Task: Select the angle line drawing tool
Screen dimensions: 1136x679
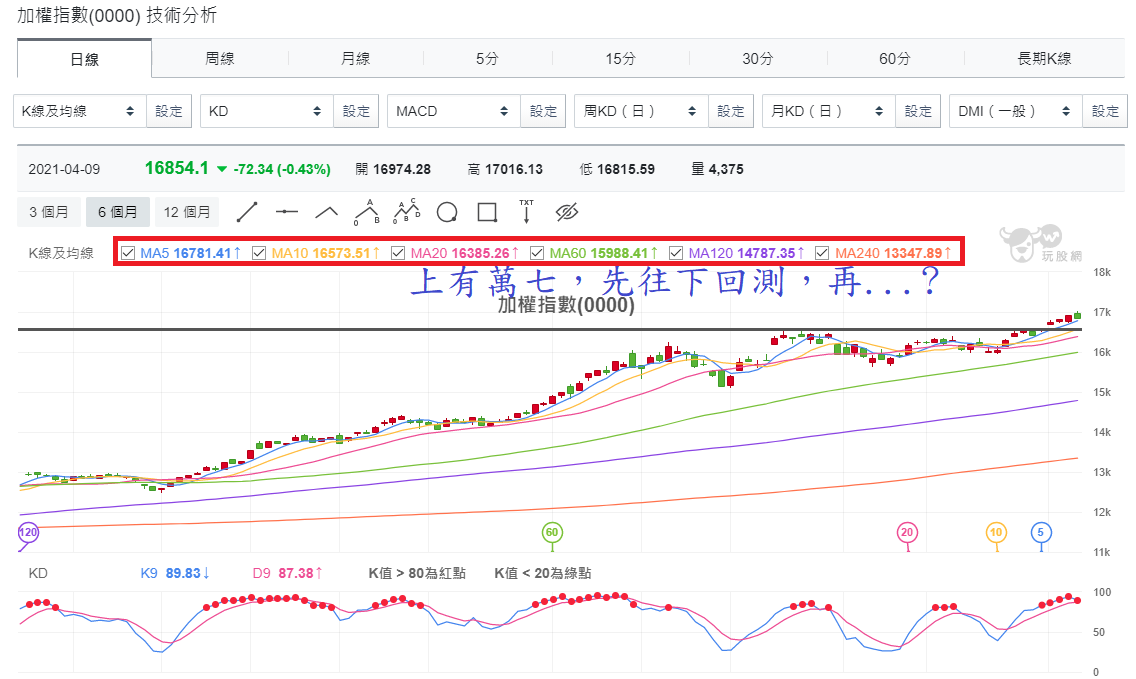Action: [x=327, y=212]
